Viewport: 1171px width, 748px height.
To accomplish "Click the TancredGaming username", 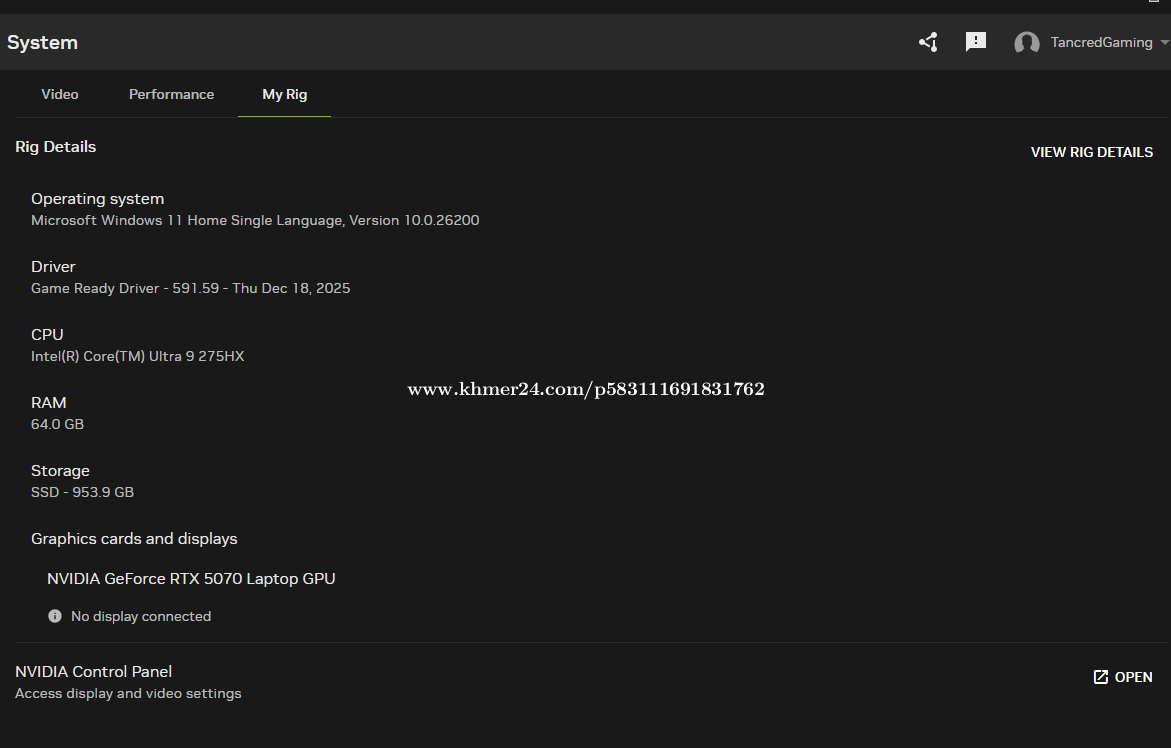I will 1101,43.
